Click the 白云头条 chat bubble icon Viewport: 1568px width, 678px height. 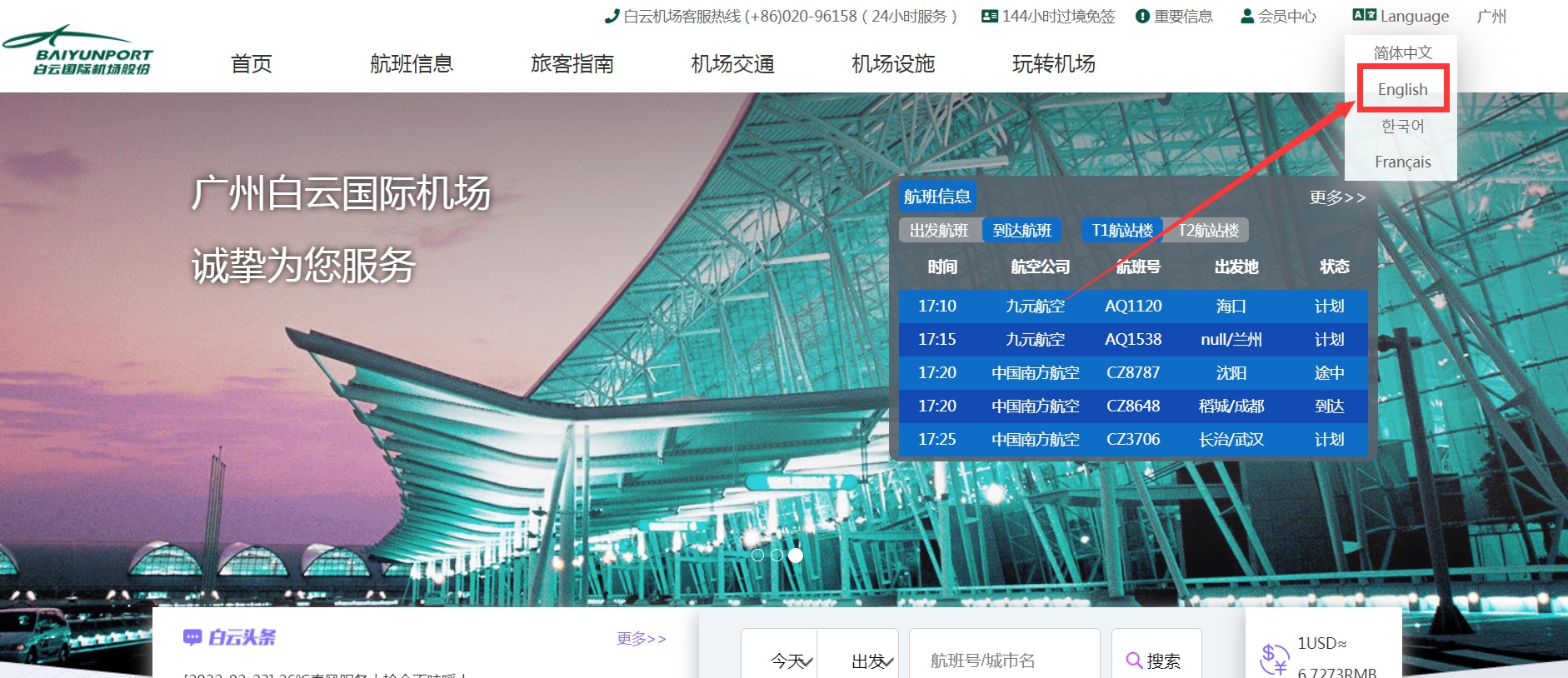click(x=192, y=637)
